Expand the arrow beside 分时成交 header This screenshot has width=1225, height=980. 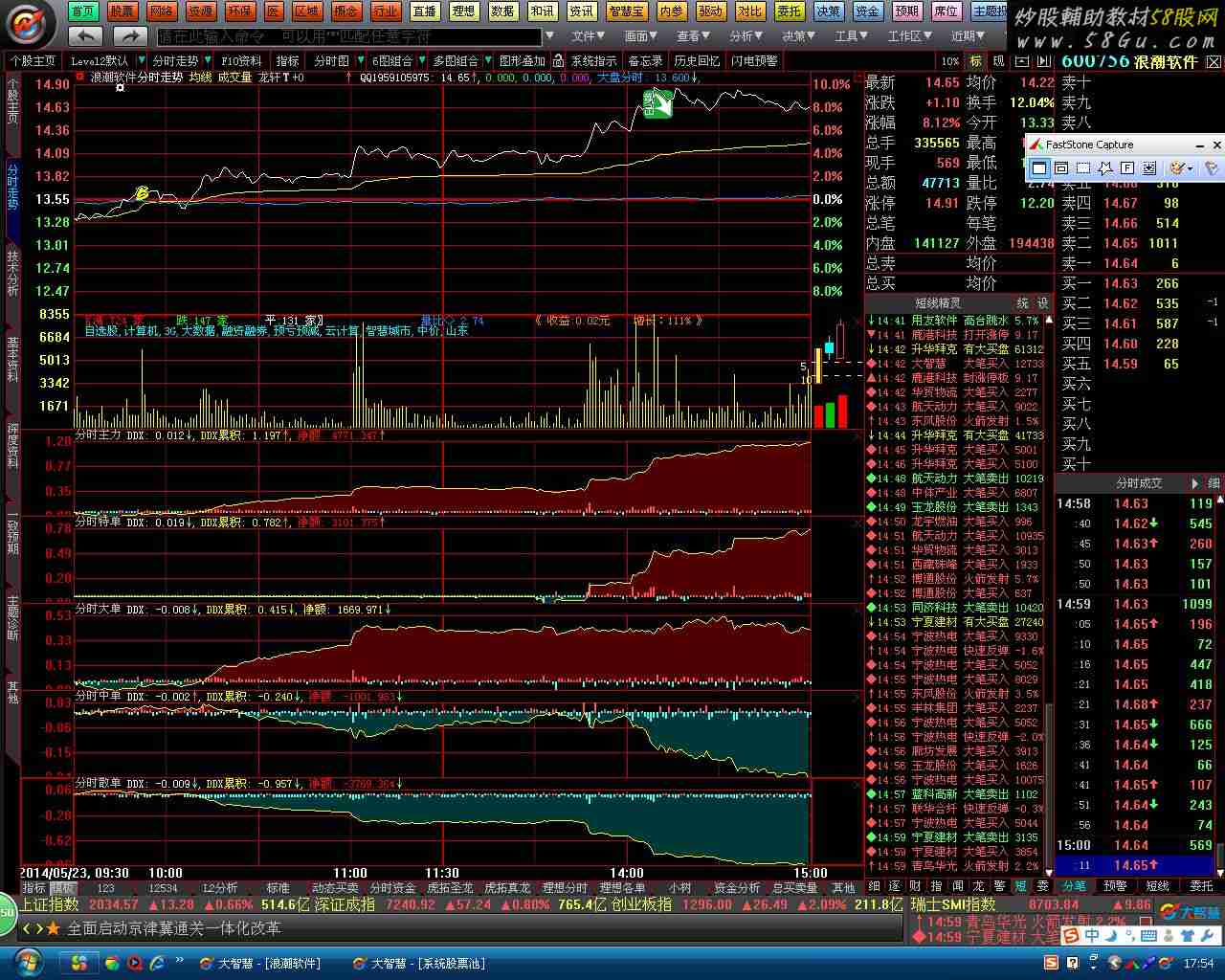point(1194,483)
